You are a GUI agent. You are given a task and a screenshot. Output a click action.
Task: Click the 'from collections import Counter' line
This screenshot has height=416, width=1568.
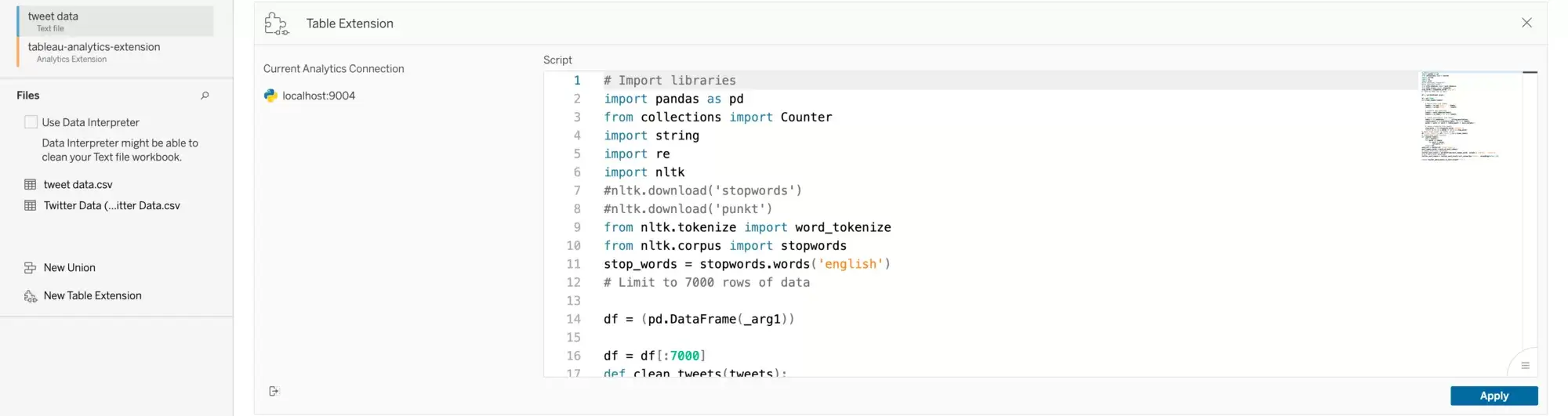718,118
